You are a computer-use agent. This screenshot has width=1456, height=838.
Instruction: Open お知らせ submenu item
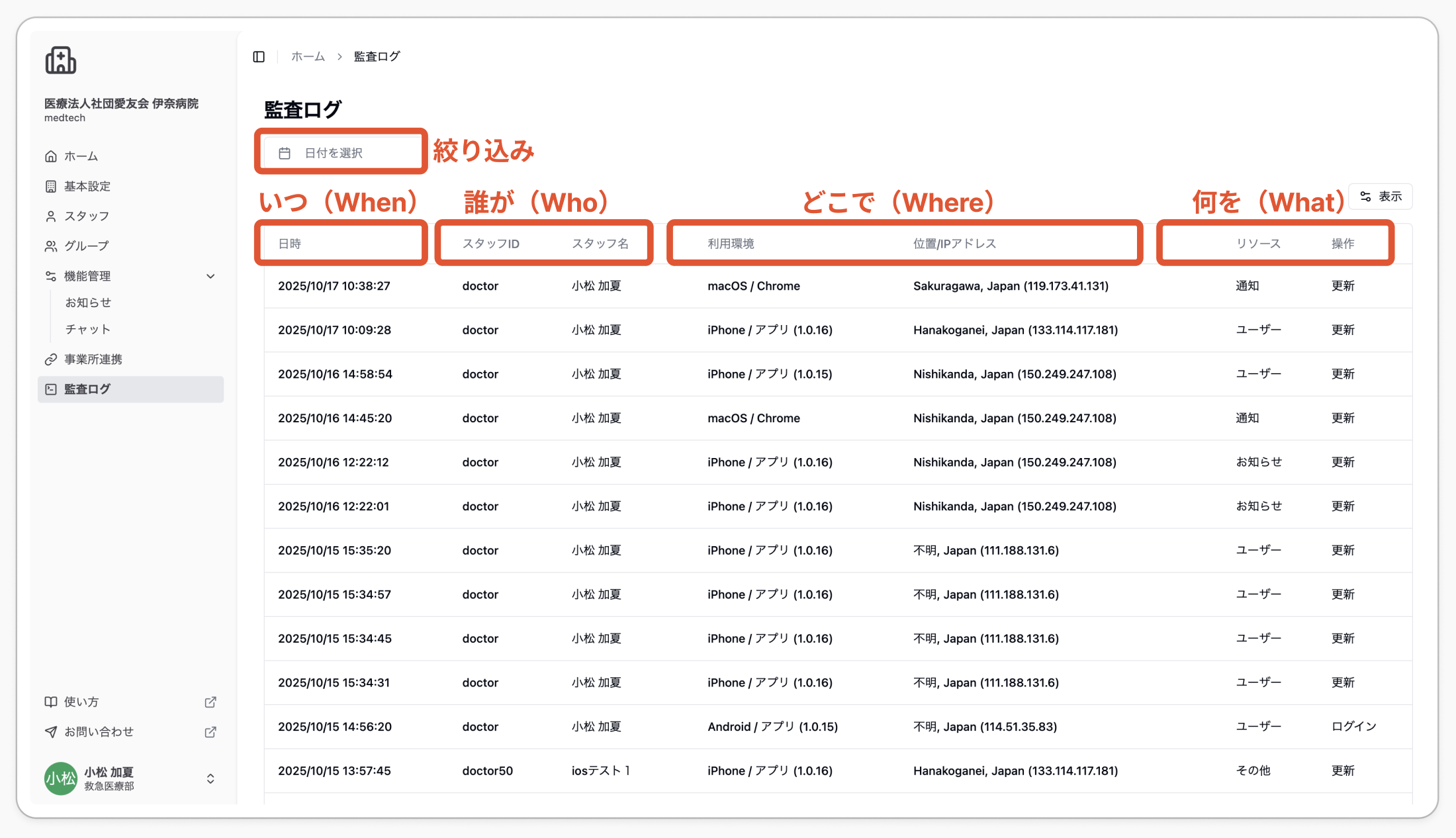[88, 303]
